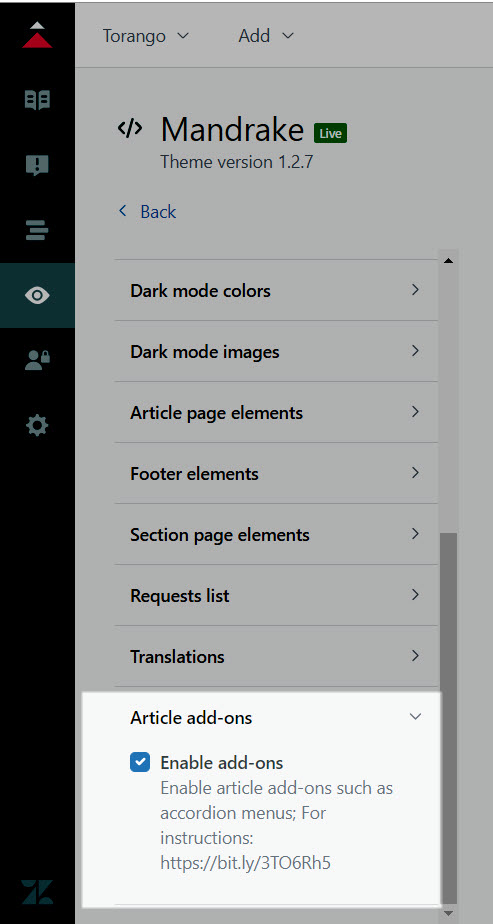Click the settings panel scrollbar thumb
493x924 pixels.
[x=448, y=717]
